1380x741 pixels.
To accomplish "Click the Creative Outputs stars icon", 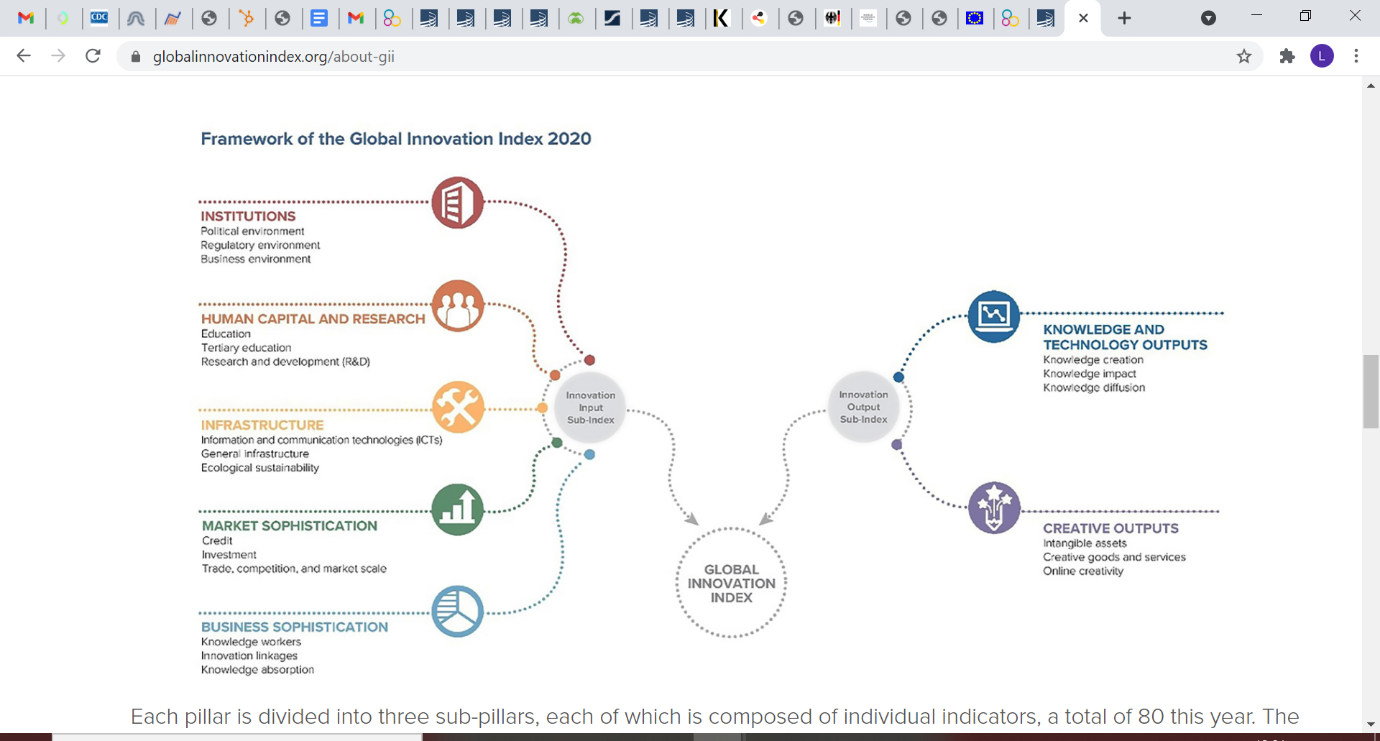I will pyautogui.click(x=993, y=507).
